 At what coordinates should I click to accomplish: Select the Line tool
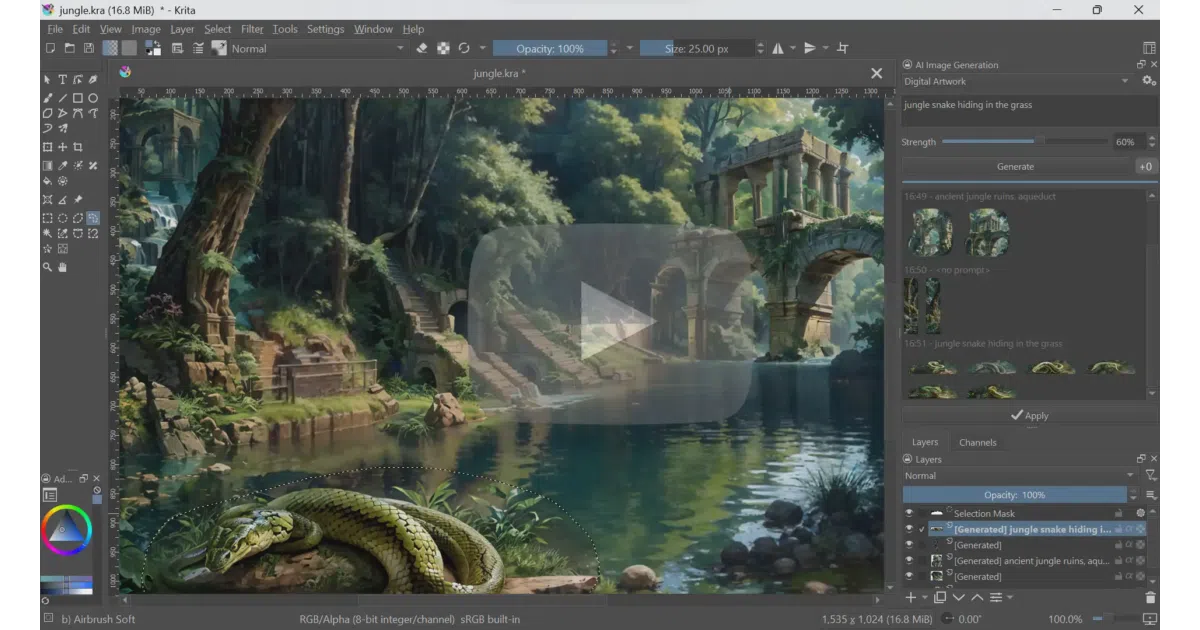62,98
